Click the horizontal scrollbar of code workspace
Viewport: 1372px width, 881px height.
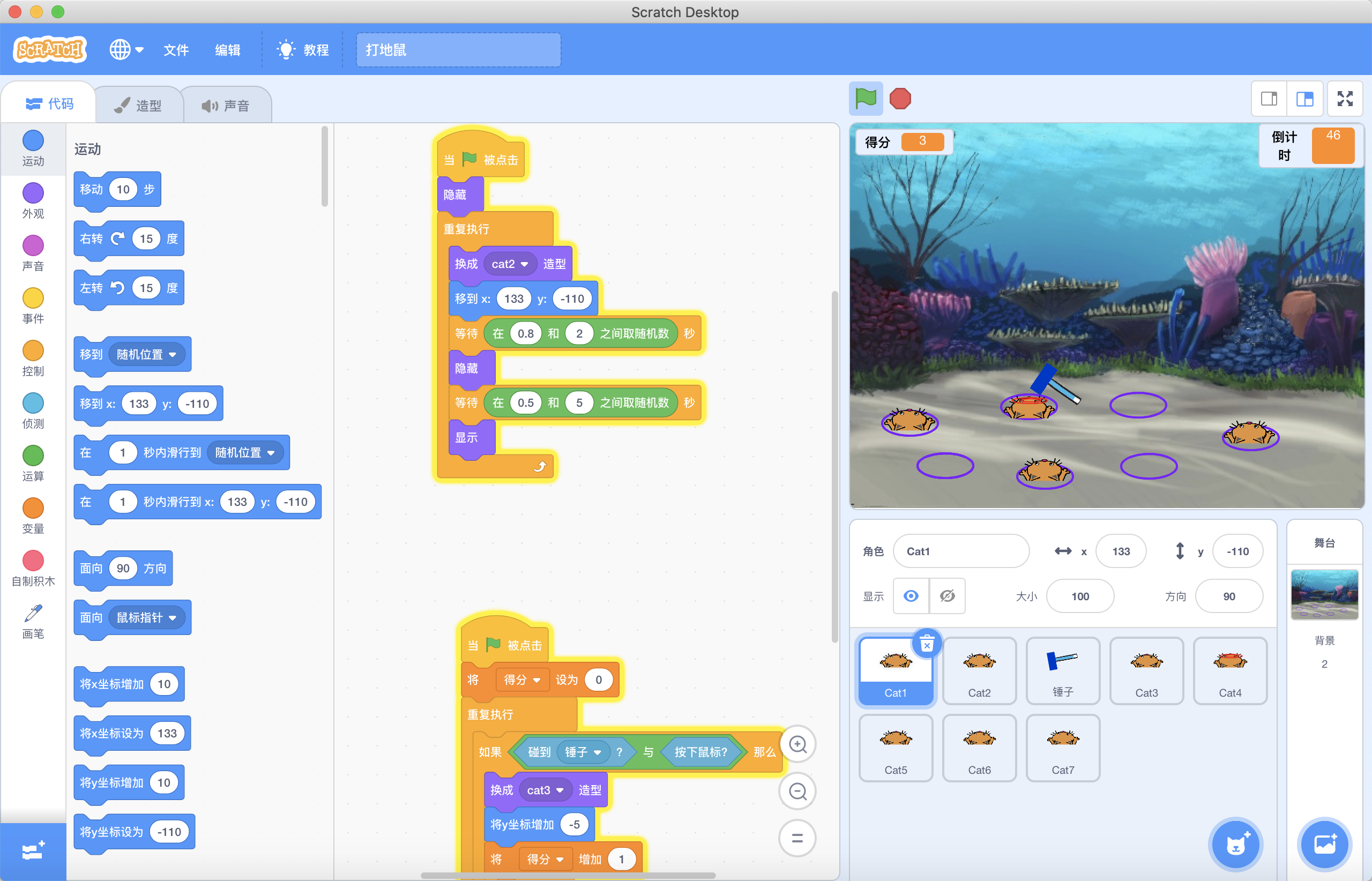point(568,875)
